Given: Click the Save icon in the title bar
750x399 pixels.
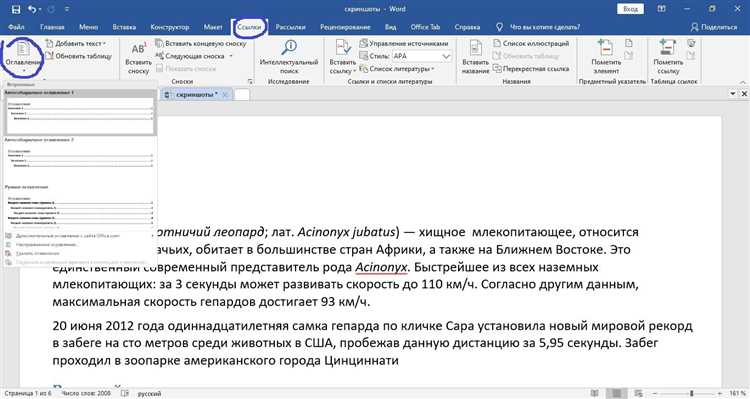Looking at the screenshot, I should pyautogui.click(x=16, y=9).
